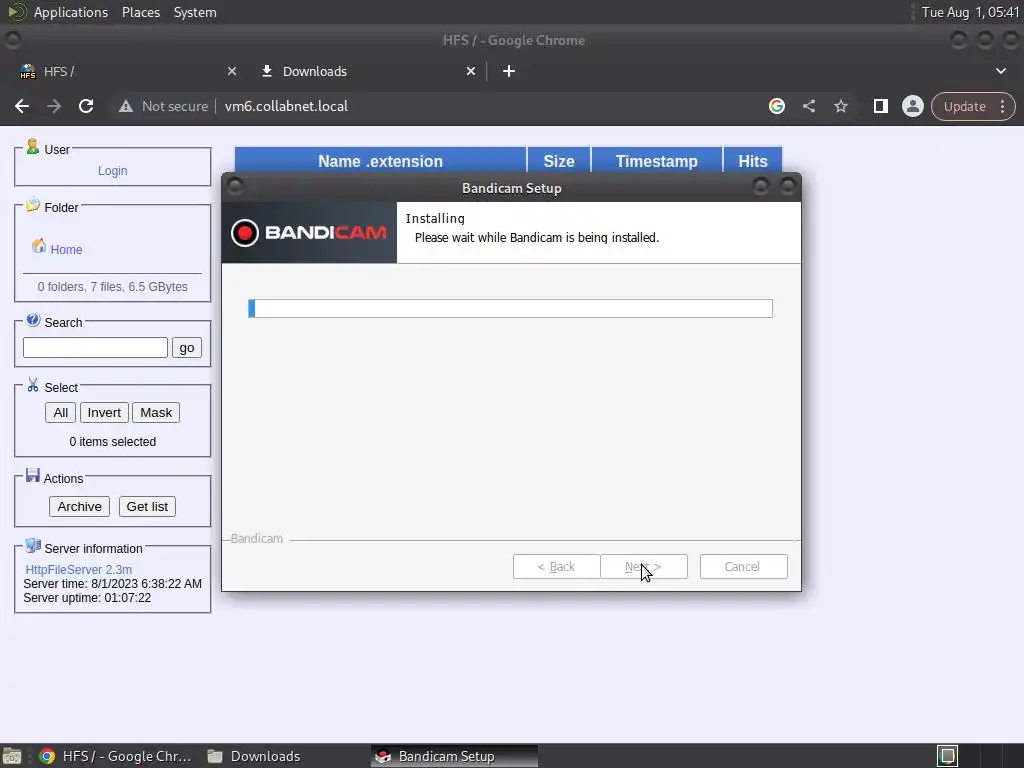Click the Back button in Bandicam Setup
The width and height of the screenshot is (1024, 768).
(556, 567)
